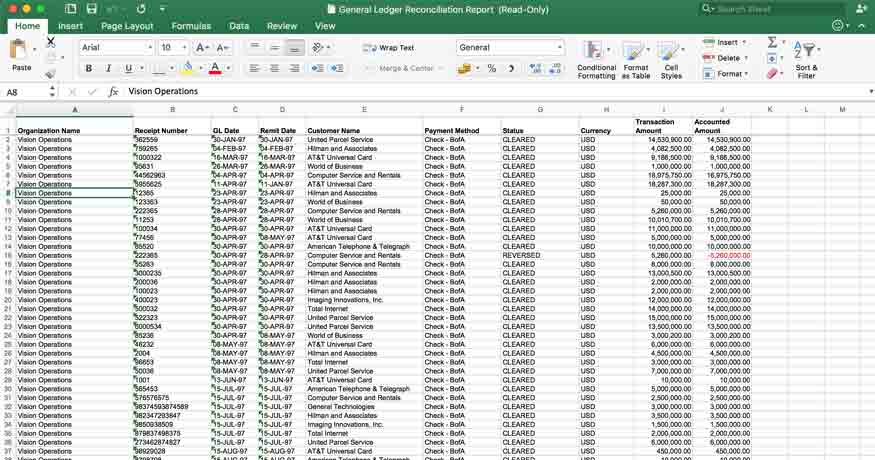The width and height of the screenshot is (875, 460).
Task: Click the Format as Table button
Action: coord(636,59)
